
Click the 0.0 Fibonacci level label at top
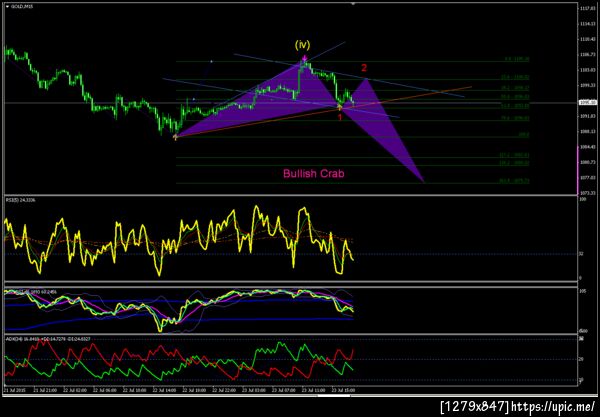517,59
